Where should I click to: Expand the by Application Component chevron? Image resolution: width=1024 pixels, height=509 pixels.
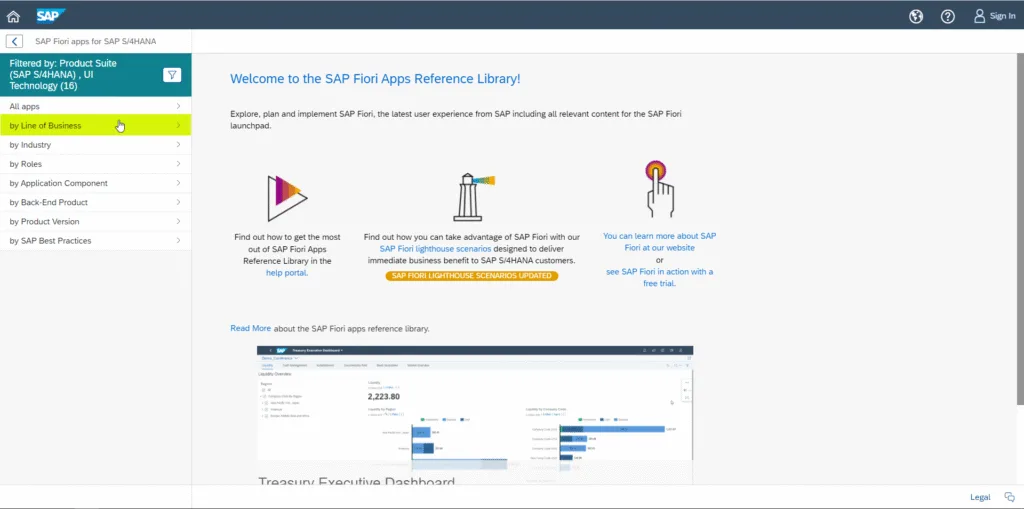click(x=178, y=183)
